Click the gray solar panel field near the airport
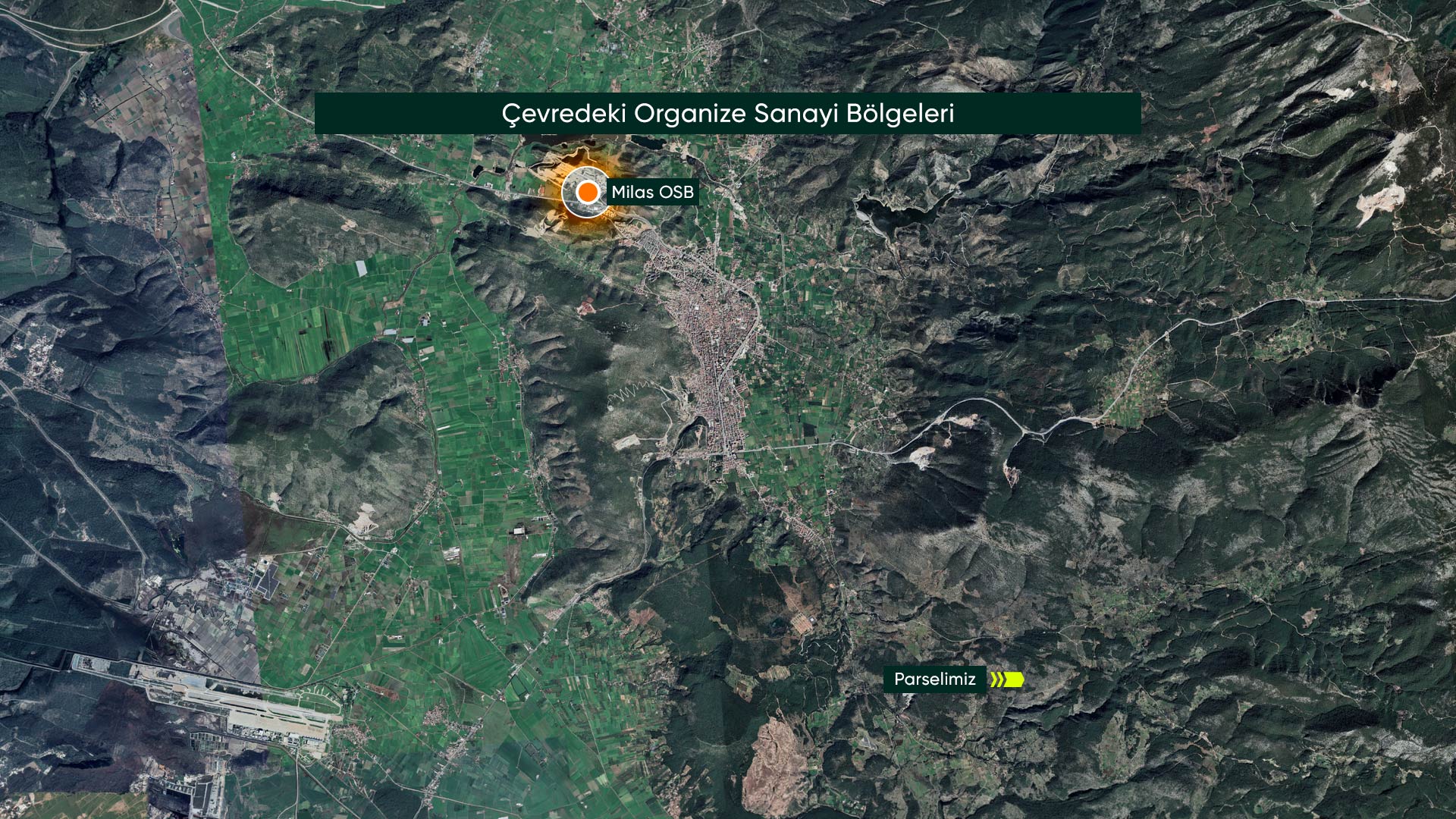The image size is (1456, 819). point(268,580)
